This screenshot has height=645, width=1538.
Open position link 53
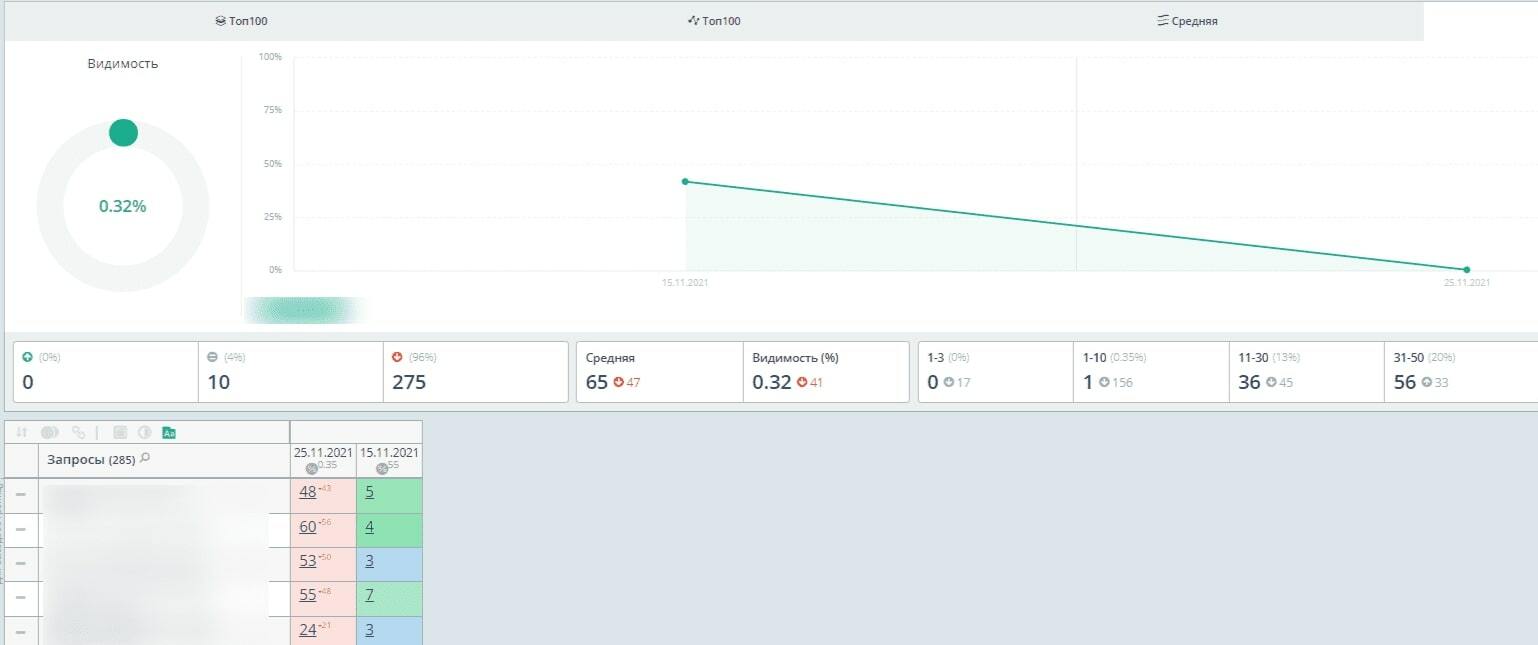[307, 561]
